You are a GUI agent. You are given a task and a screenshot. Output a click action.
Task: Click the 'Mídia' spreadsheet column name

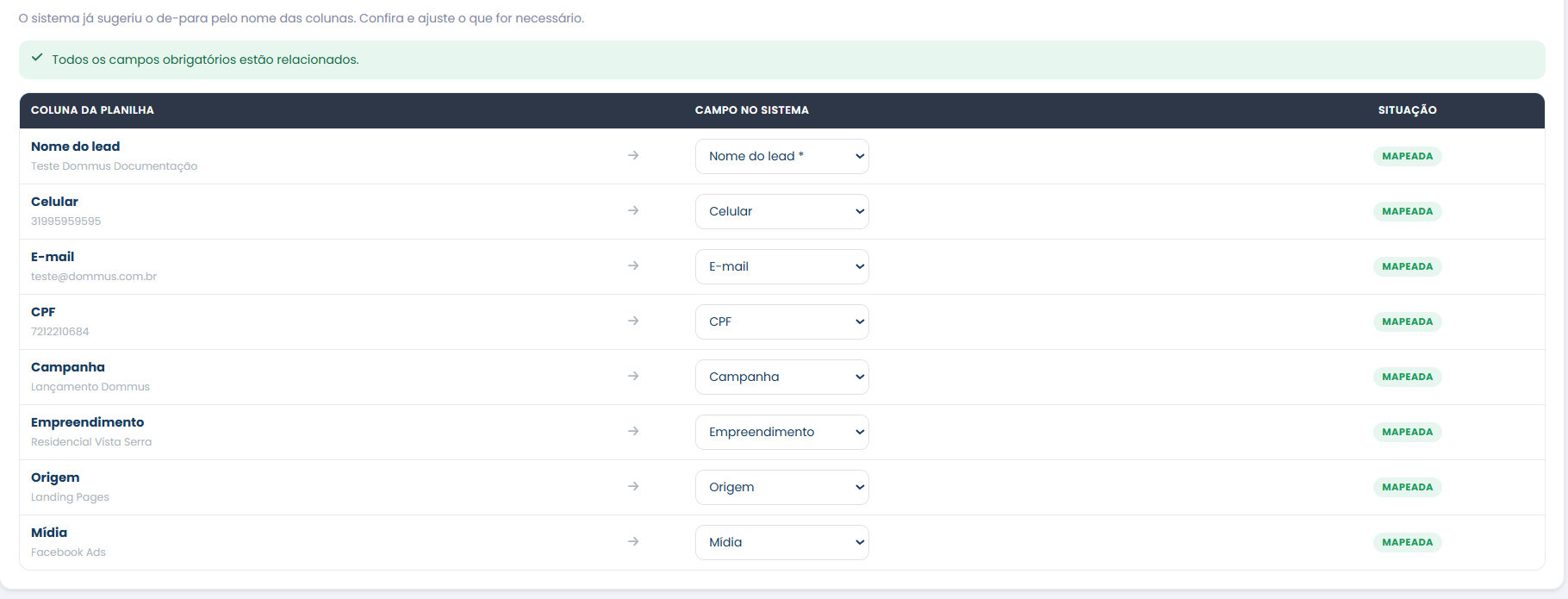pos(49,533)
